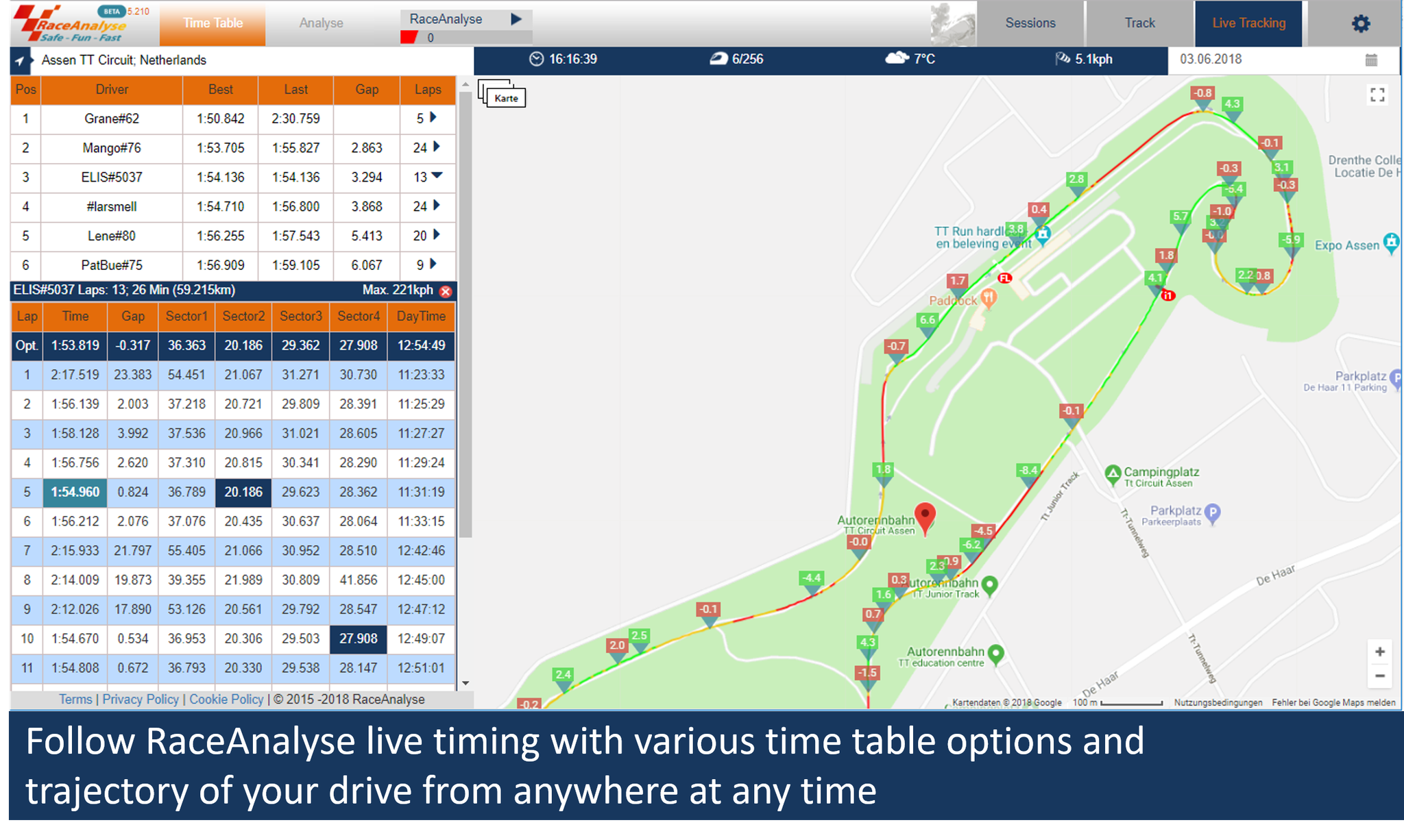Click the timing table scroll-up arrow
This screenshot has height=840, width=1404.
465,85
